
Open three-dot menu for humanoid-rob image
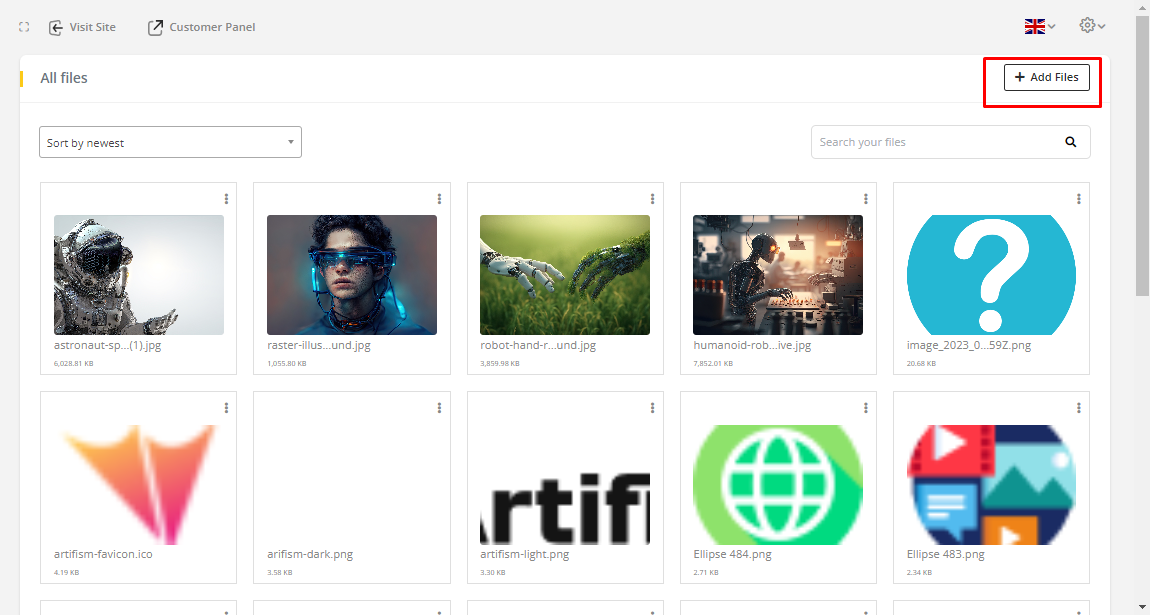[866, 199]
